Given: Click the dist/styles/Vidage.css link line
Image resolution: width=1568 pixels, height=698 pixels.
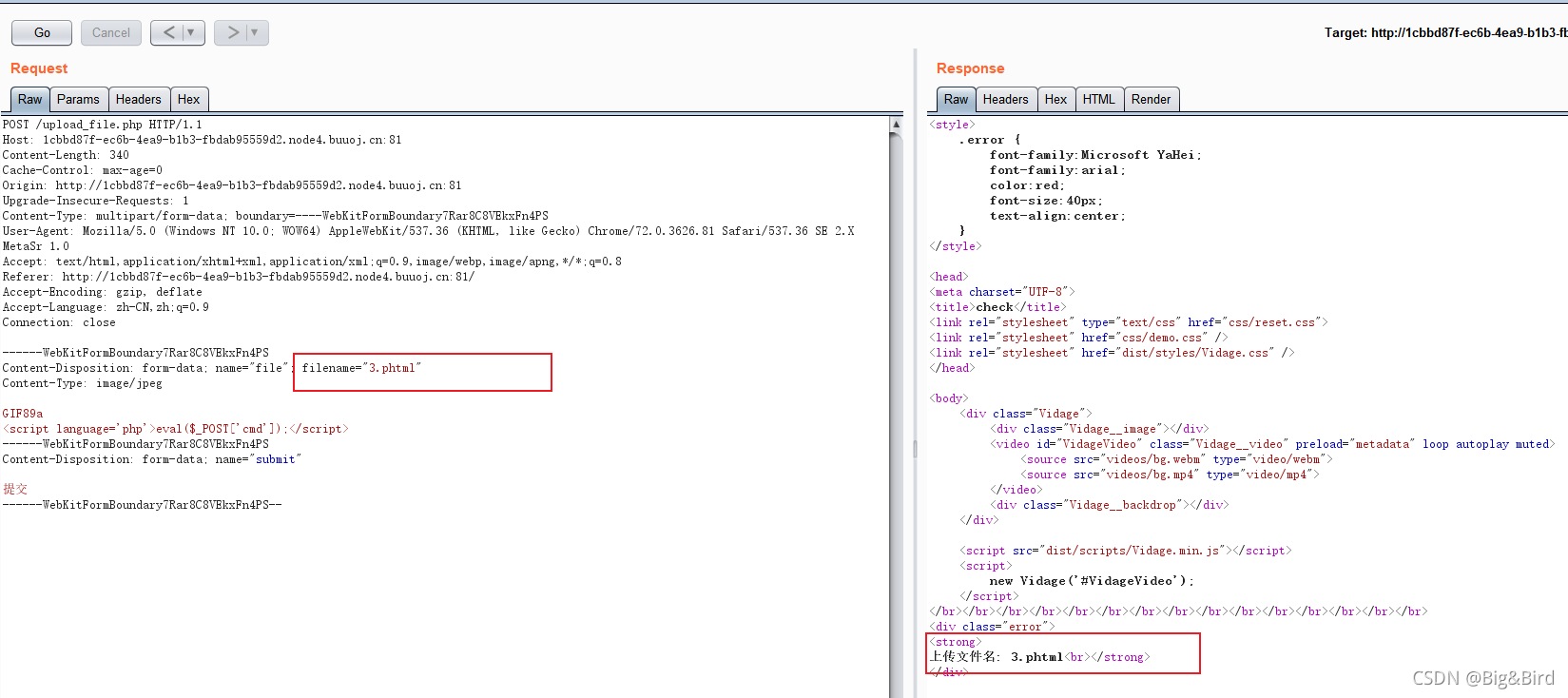Looking at the screenshot, I should tap(1112, 353).
